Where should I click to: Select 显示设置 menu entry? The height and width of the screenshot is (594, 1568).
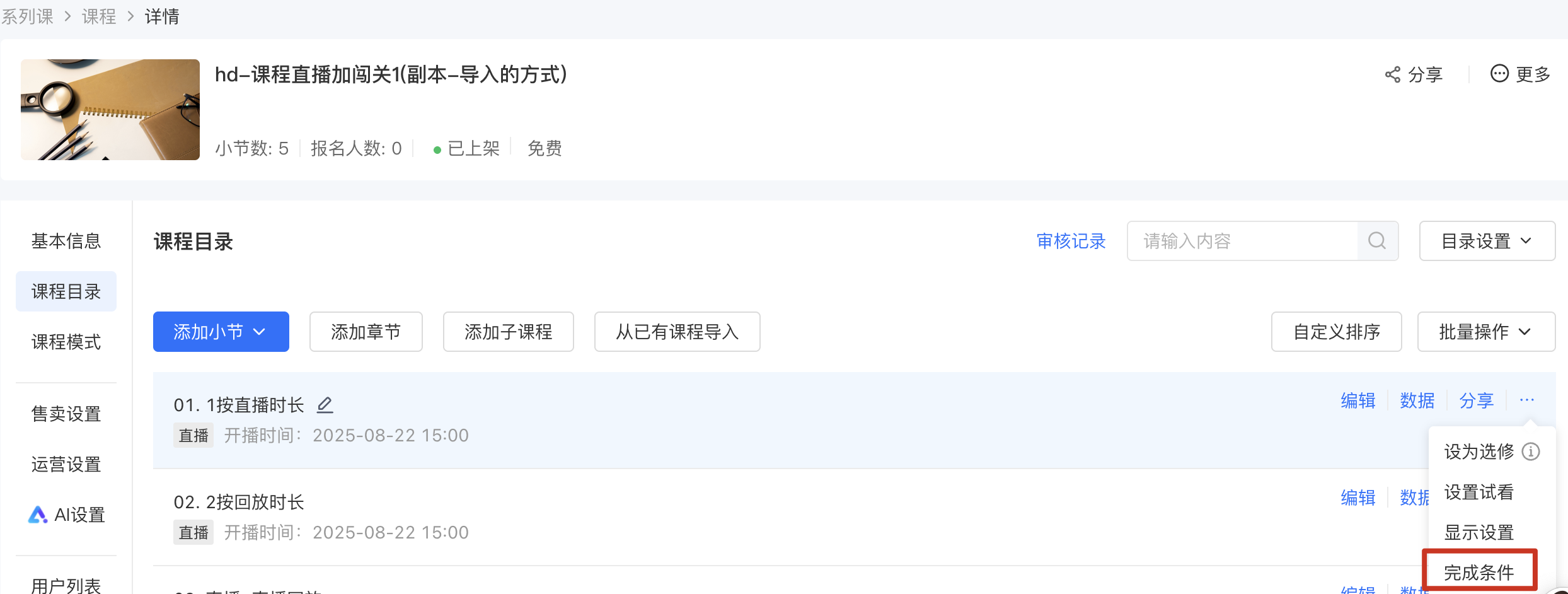coord(1479,532)
